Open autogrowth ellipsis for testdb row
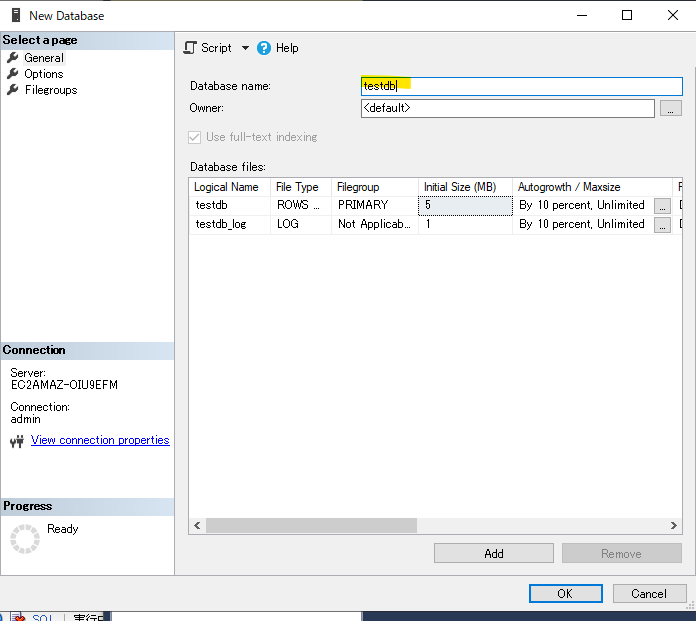This screenshot has height=621, width=696. pyautogui.click(x=662, y=206)
